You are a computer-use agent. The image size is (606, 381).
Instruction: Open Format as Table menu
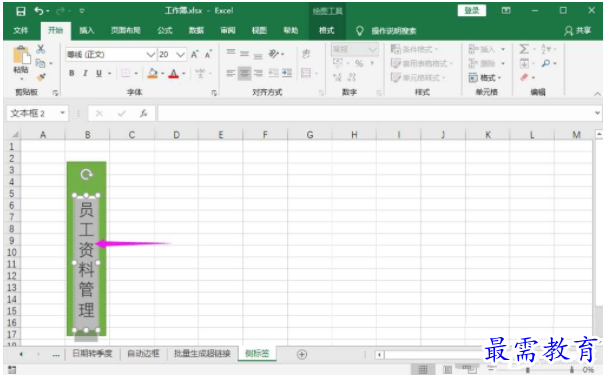coord(422,63)
